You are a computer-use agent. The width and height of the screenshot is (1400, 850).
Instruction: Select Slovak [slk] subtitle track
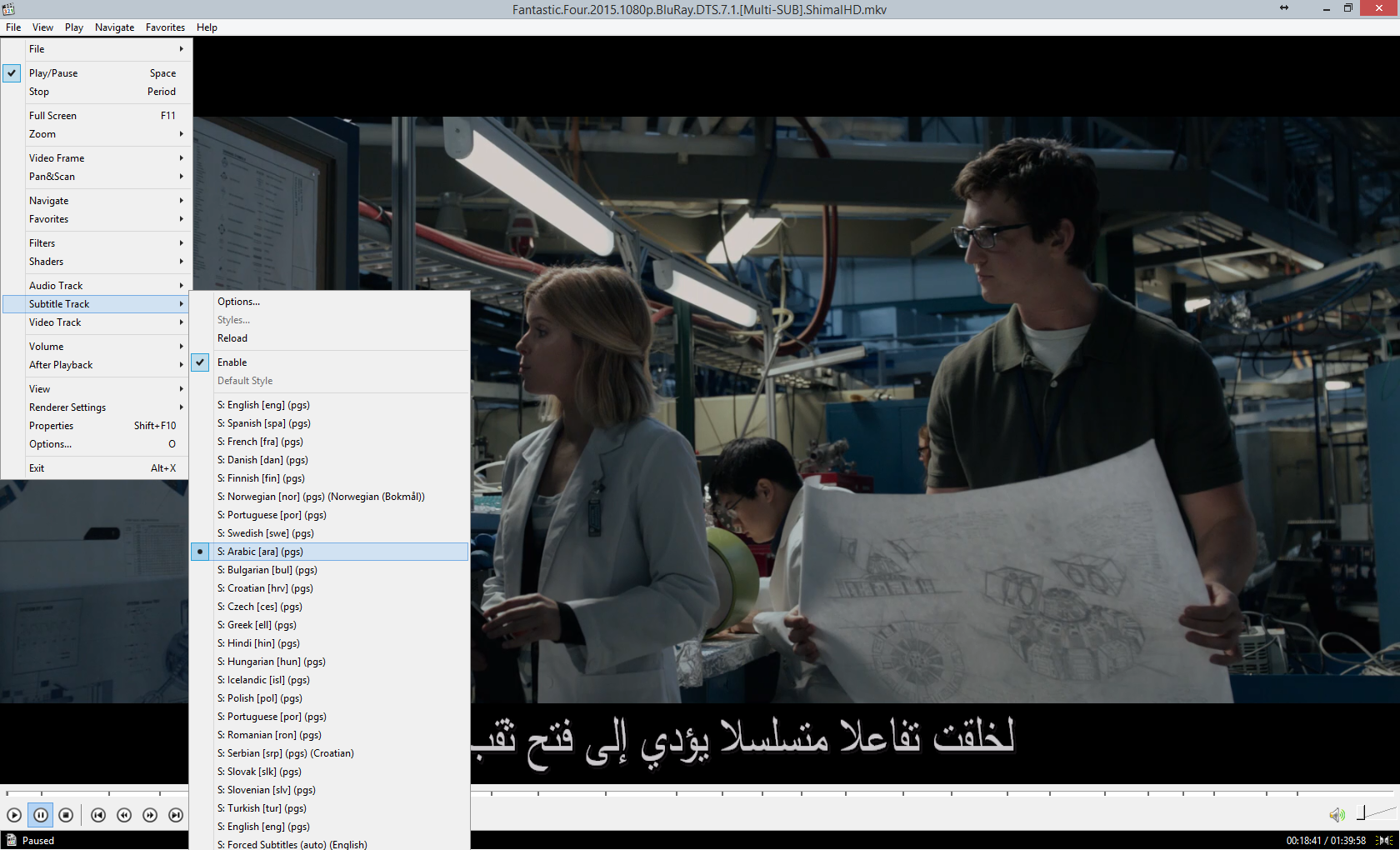[330, 772]
